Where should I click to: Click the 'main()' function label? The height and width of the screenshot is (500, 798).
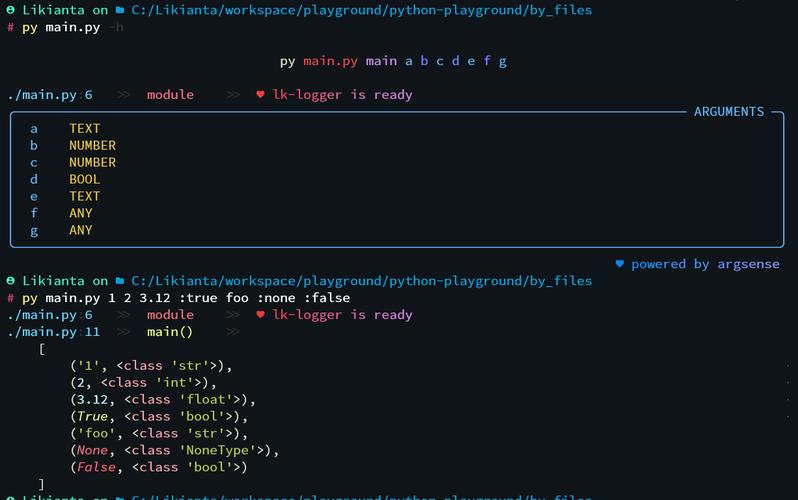pos(170,332)
